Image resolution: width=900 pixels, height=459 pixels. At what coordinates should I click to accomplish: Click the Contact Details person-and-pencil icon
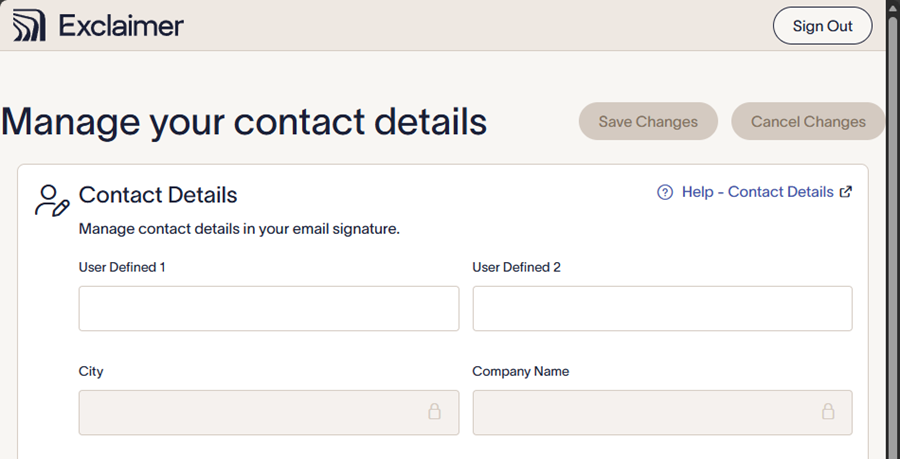tap(51, 200)
